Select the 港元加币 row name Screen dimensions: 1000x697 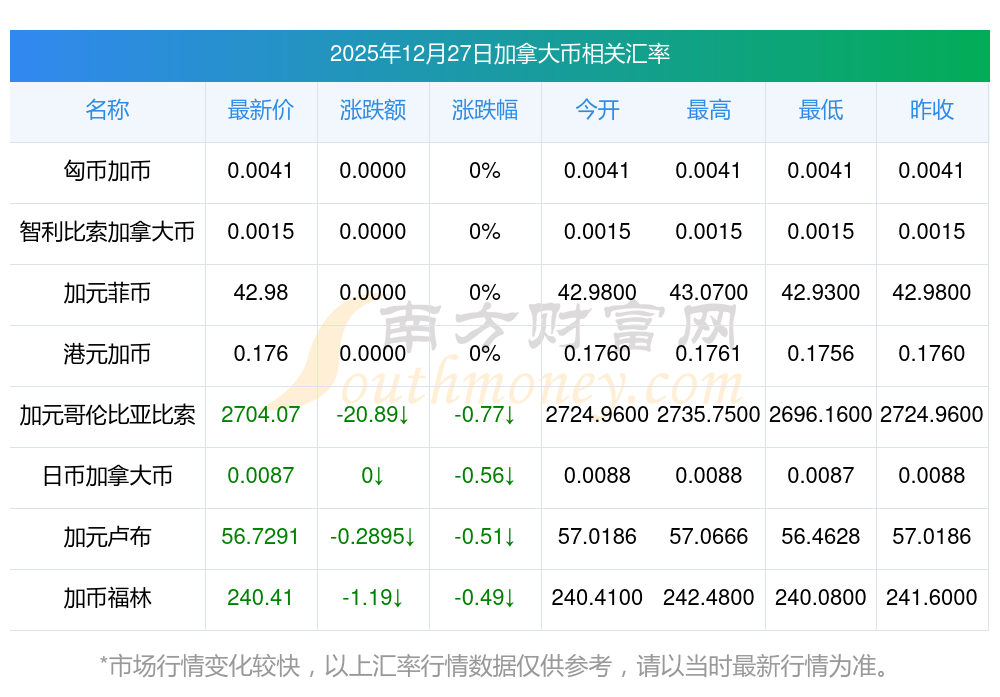(107, 354)
